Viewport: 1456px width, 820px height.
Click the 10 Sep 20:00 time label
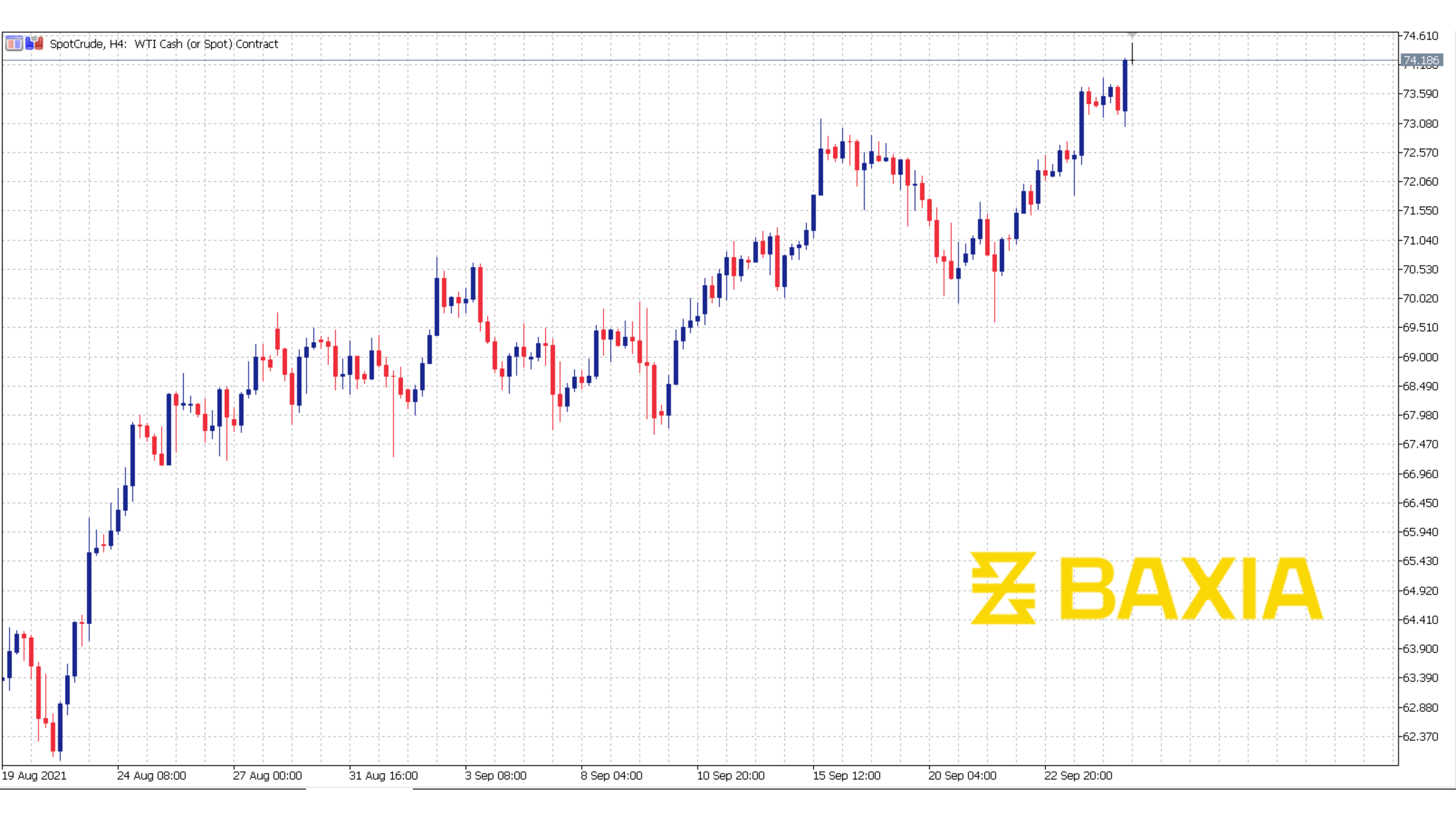(730, 775)
